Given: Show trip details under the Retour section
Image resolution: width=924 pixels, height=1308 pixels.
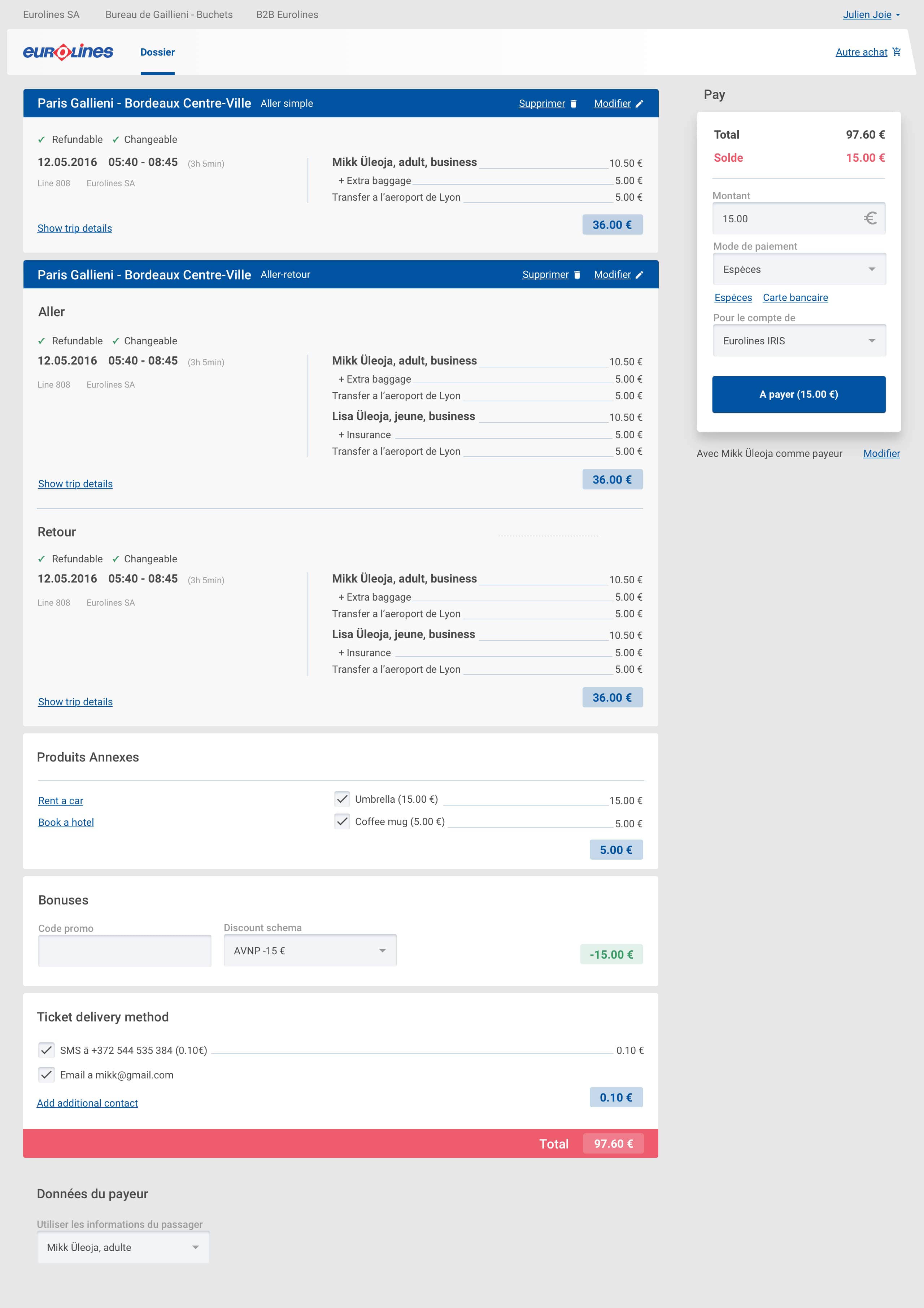Looking at the screenshot, I should [75, 702].
